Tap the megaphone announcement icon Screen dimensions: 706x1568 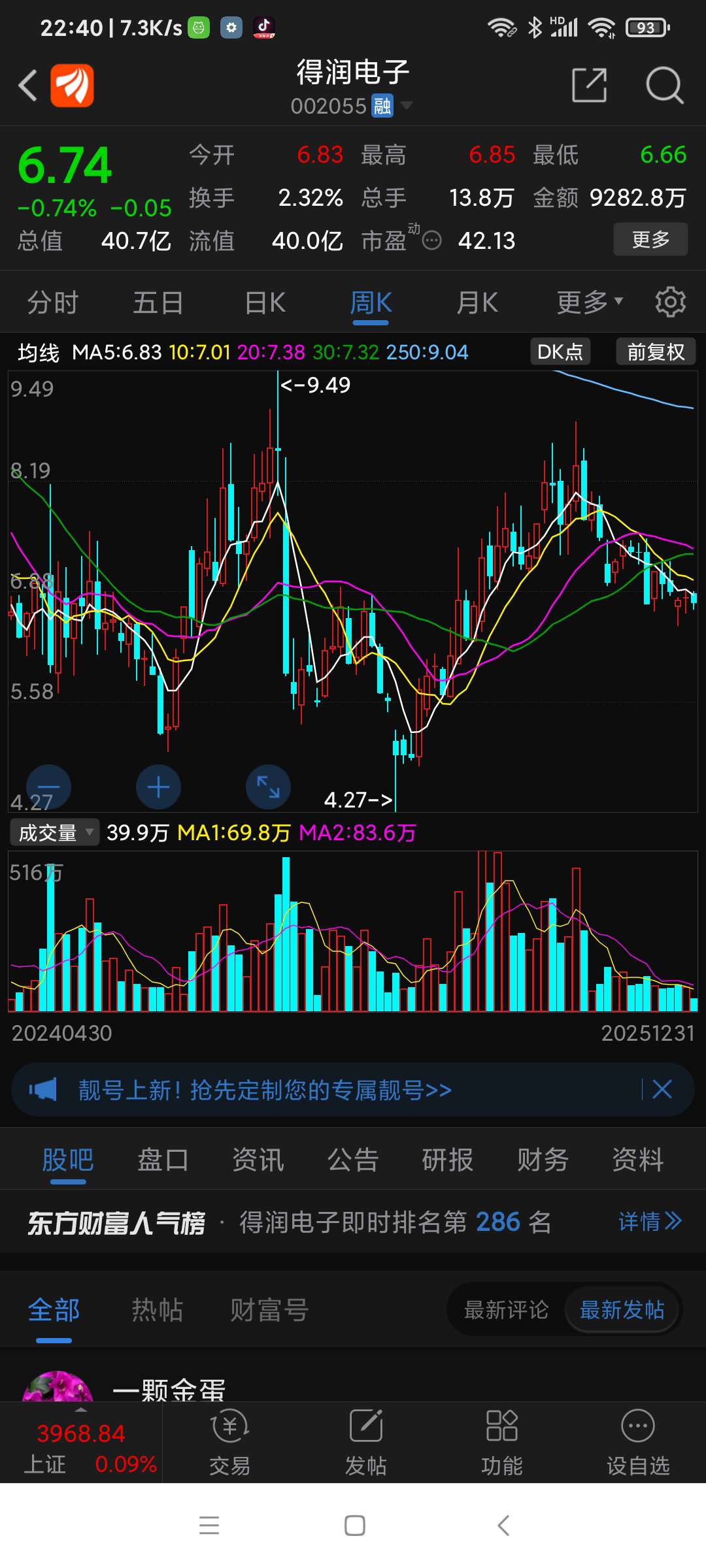tap(43, 1089)
